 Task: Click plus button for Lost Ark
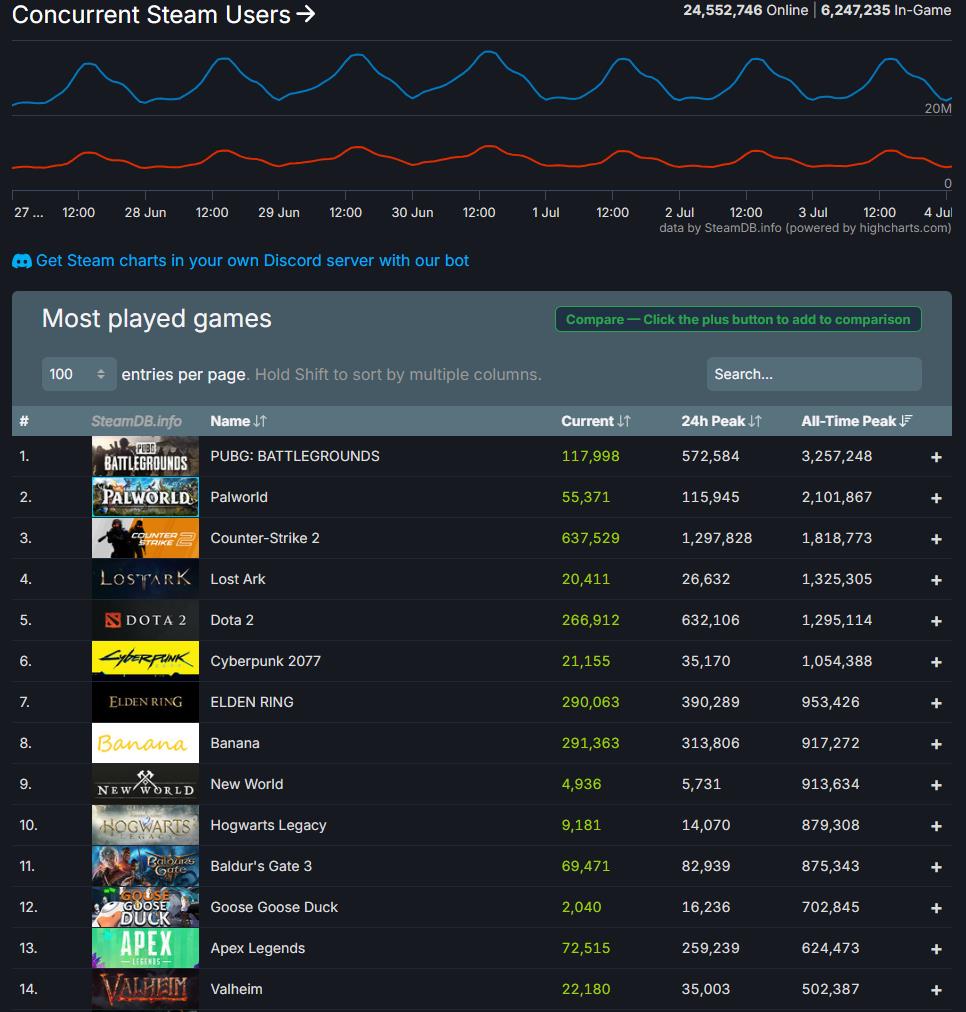[x=936, y=580]
